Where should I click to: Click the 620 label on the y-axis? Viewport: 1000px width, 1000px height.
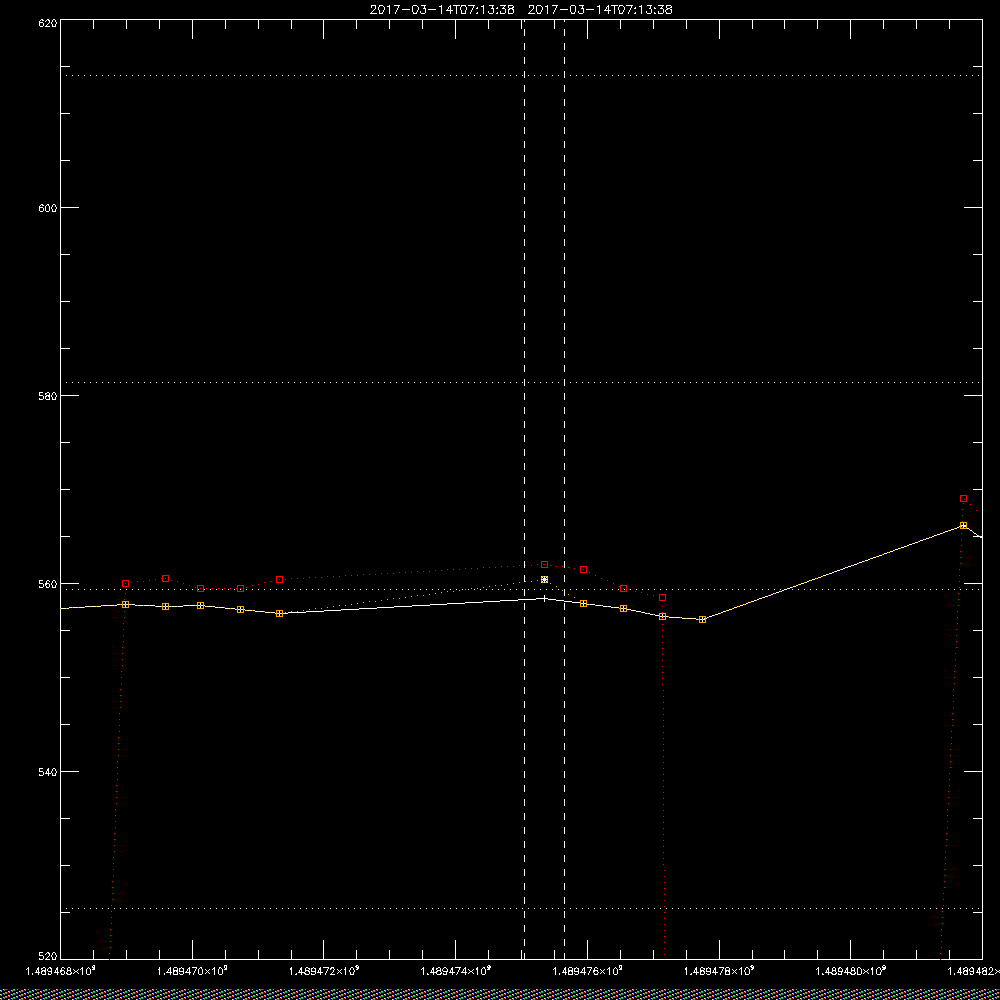point(48,23)
